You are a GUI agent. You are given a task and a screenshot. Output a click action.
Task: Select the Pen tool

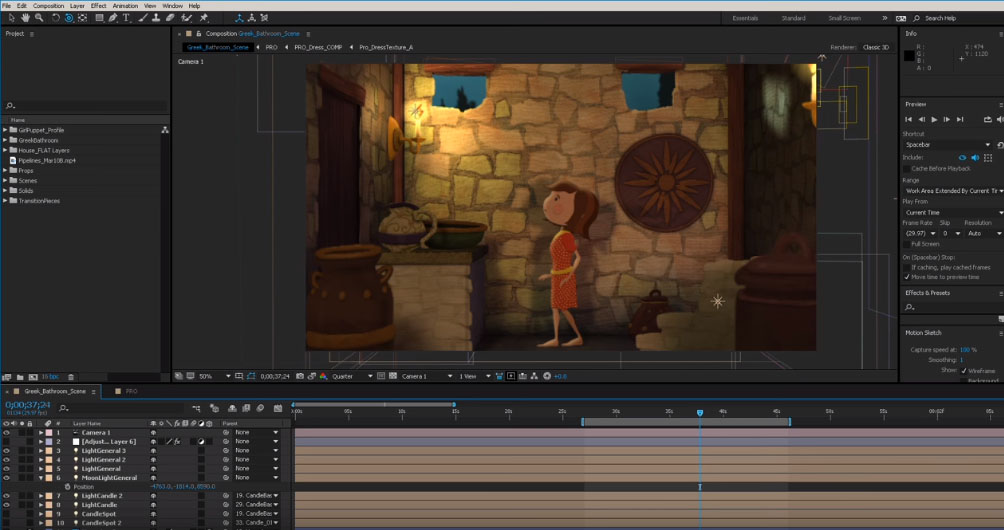pos(113,18)
